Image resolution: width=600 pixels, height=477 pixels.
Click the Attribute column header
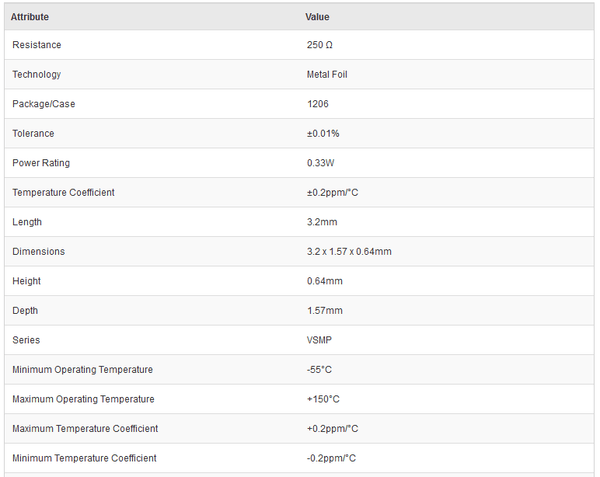[30, 17]
